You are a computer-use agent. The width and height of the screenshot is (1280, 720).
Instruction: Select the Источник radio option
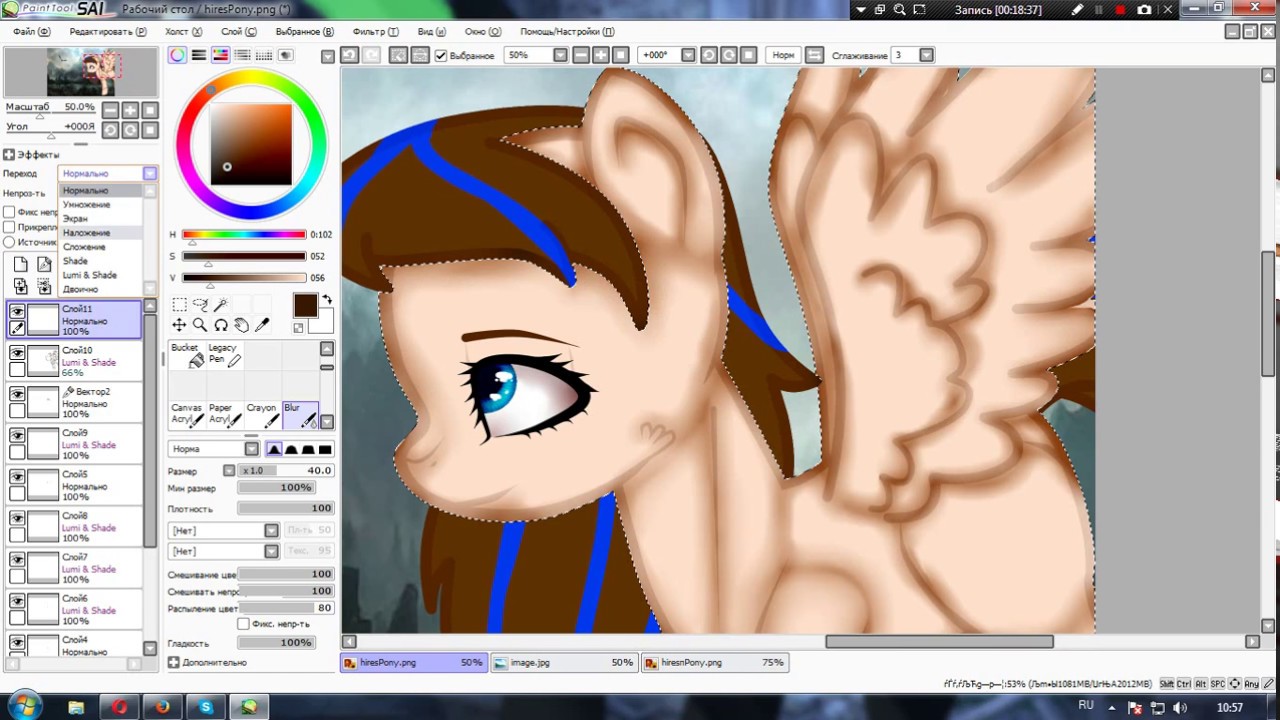tap(9, 242)
